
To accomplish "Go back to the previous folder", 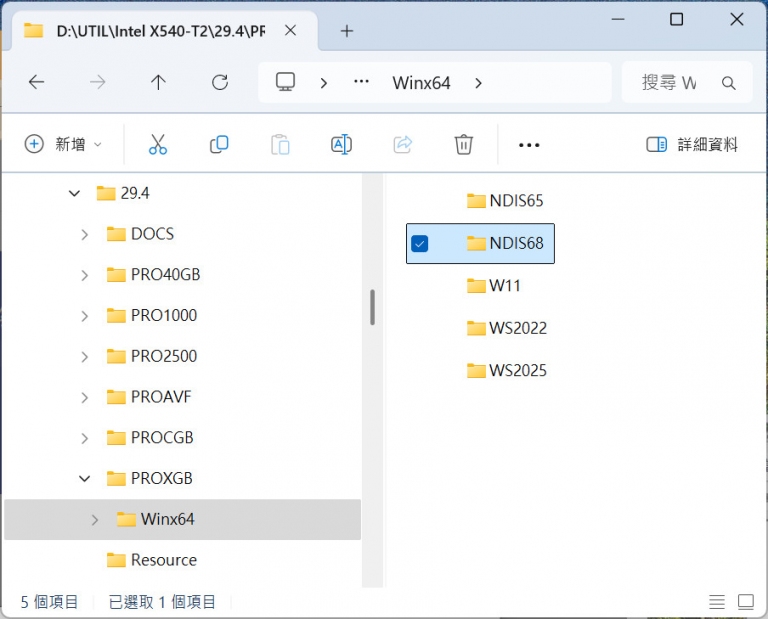I will pyautogui.click(x=36, y=82).
